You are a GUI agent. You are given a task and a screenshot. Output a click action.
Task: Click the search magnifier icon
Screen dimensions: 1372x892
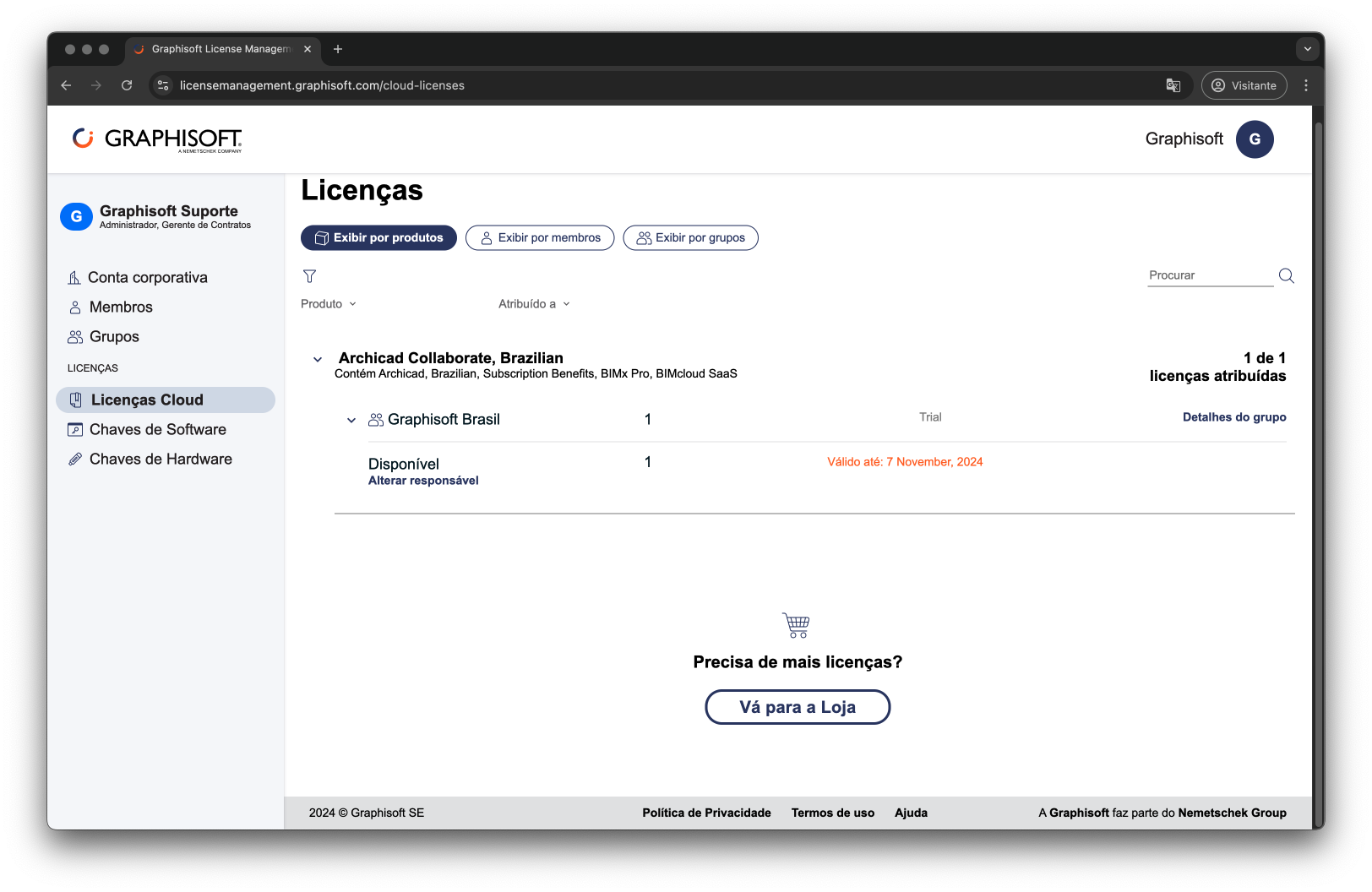(1286, 275)
